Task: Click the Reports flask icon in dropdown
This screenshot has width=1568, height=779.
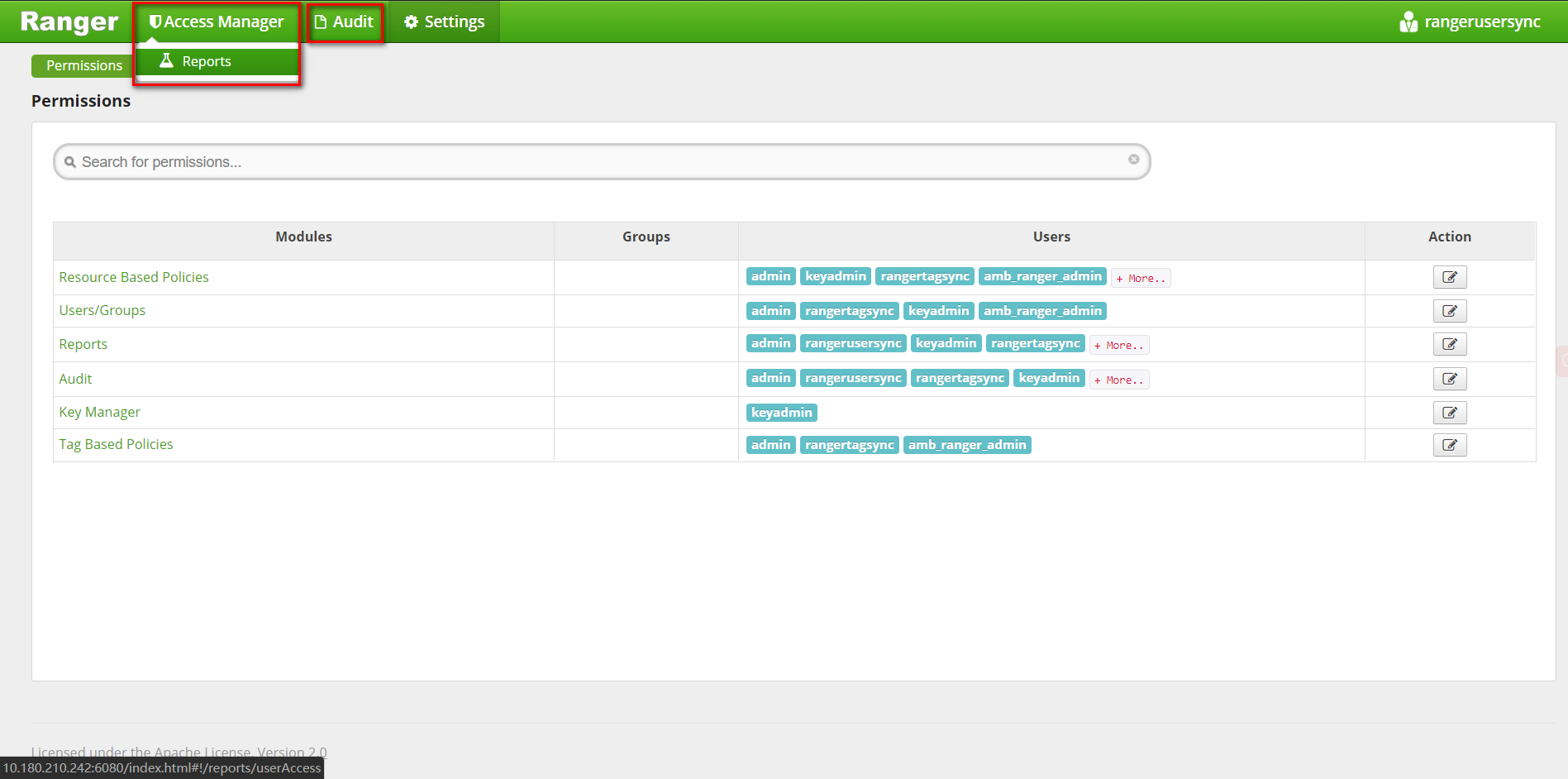Action: click(x=166, y=60)
